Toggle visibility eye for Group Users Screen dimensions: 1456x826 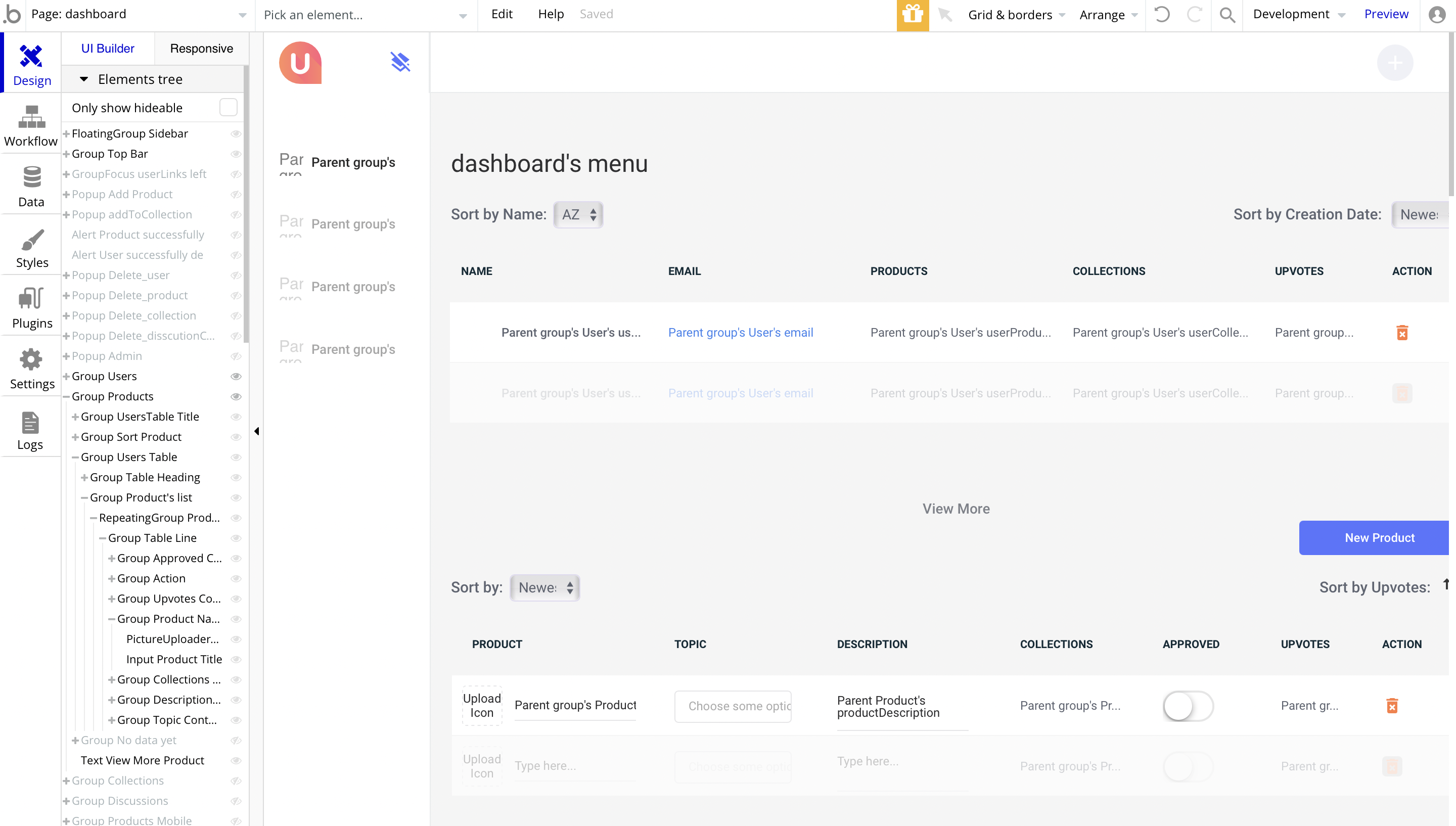(236, 376)
